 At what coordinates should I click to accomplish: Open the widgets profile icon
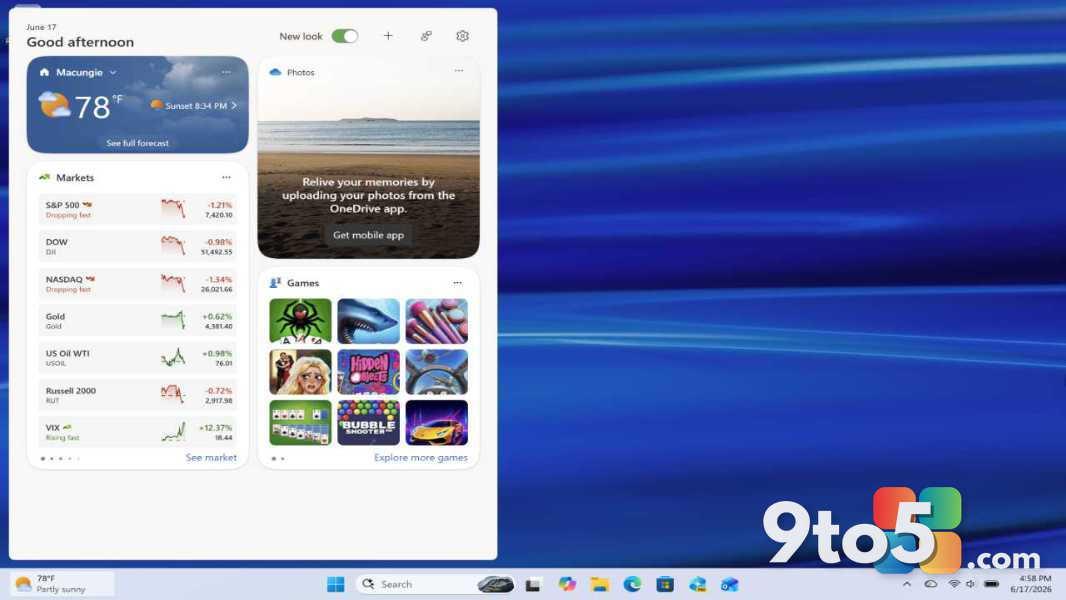pos(426,36)
